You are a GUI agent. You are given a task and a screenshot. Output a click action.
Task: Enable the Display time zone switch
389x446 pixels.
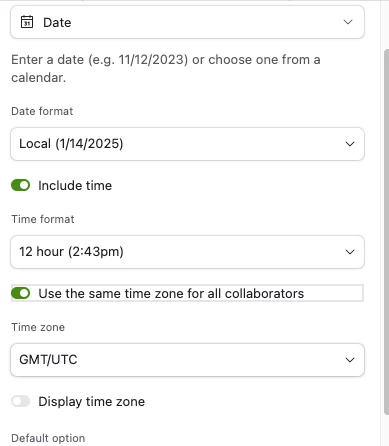coord(20,401)
